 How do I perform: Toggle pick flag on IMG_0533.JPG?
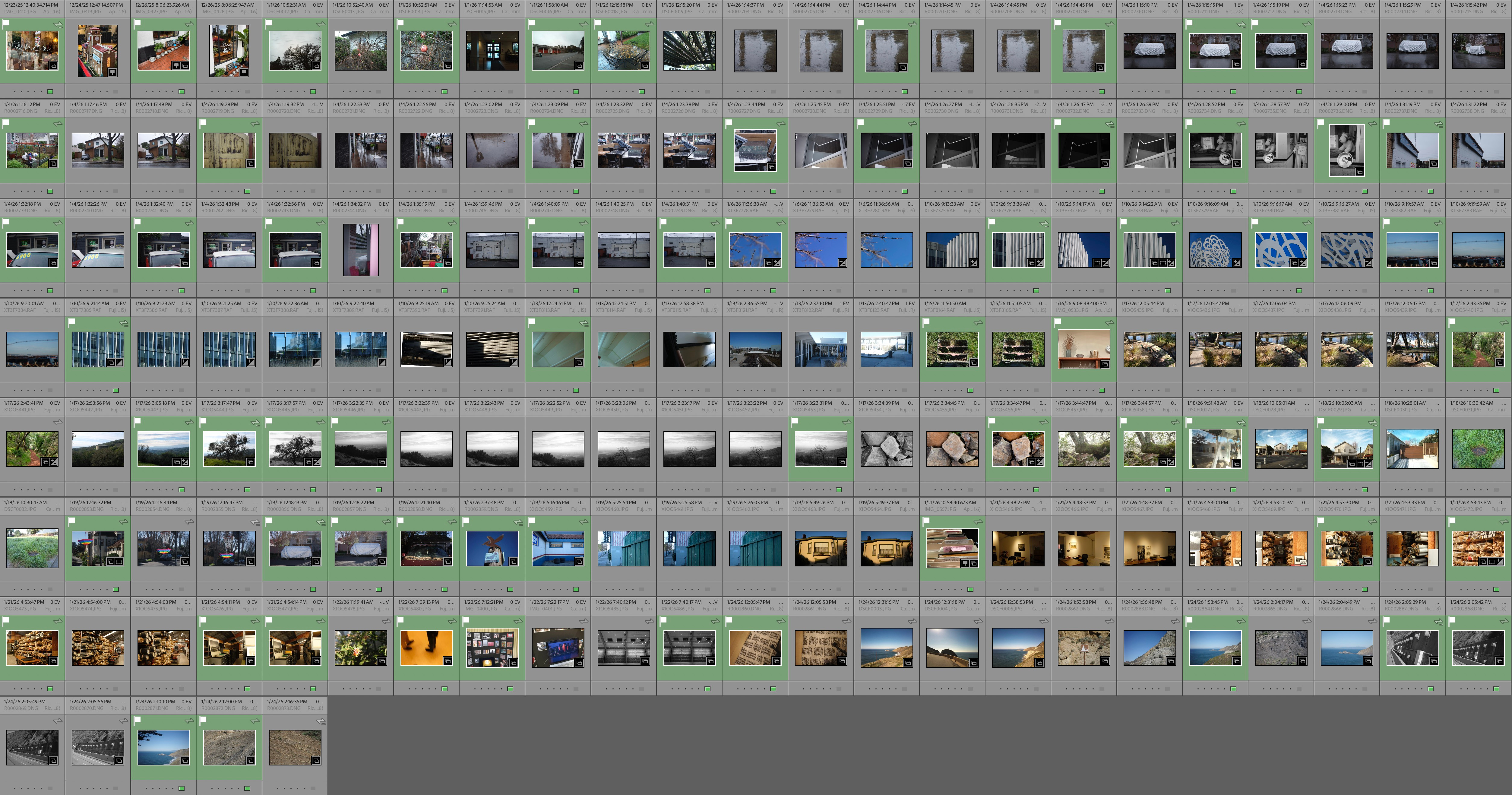point(1058,322)
